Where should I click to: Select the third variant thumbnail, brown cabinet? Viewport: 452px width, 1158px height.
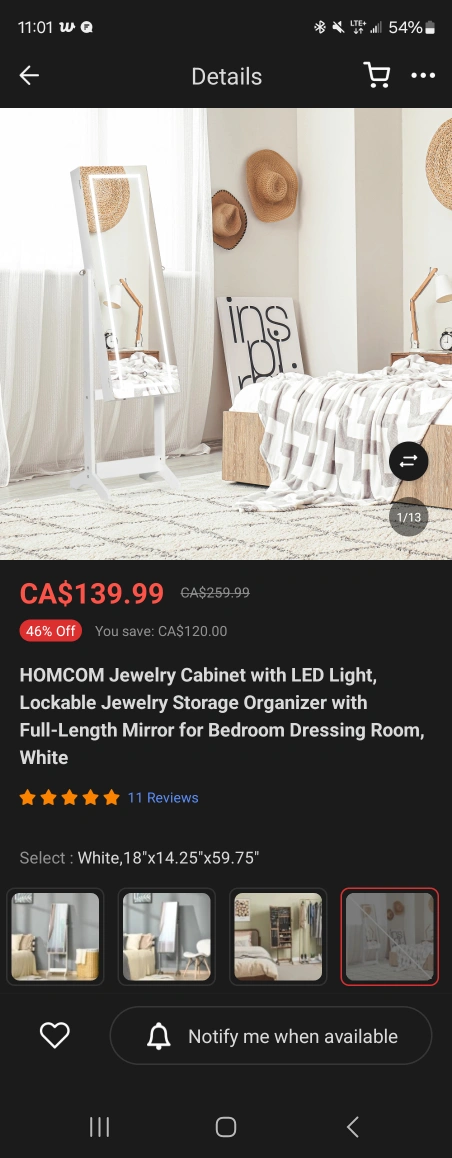pyautogui.click(x=278, y=936)
